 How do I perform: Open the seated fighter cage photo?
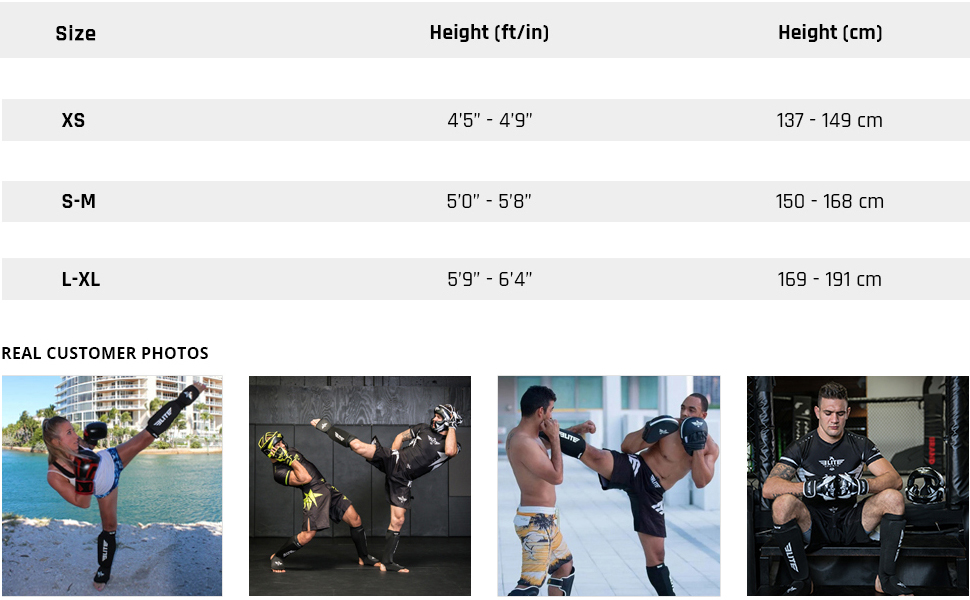tap(858, 486)
